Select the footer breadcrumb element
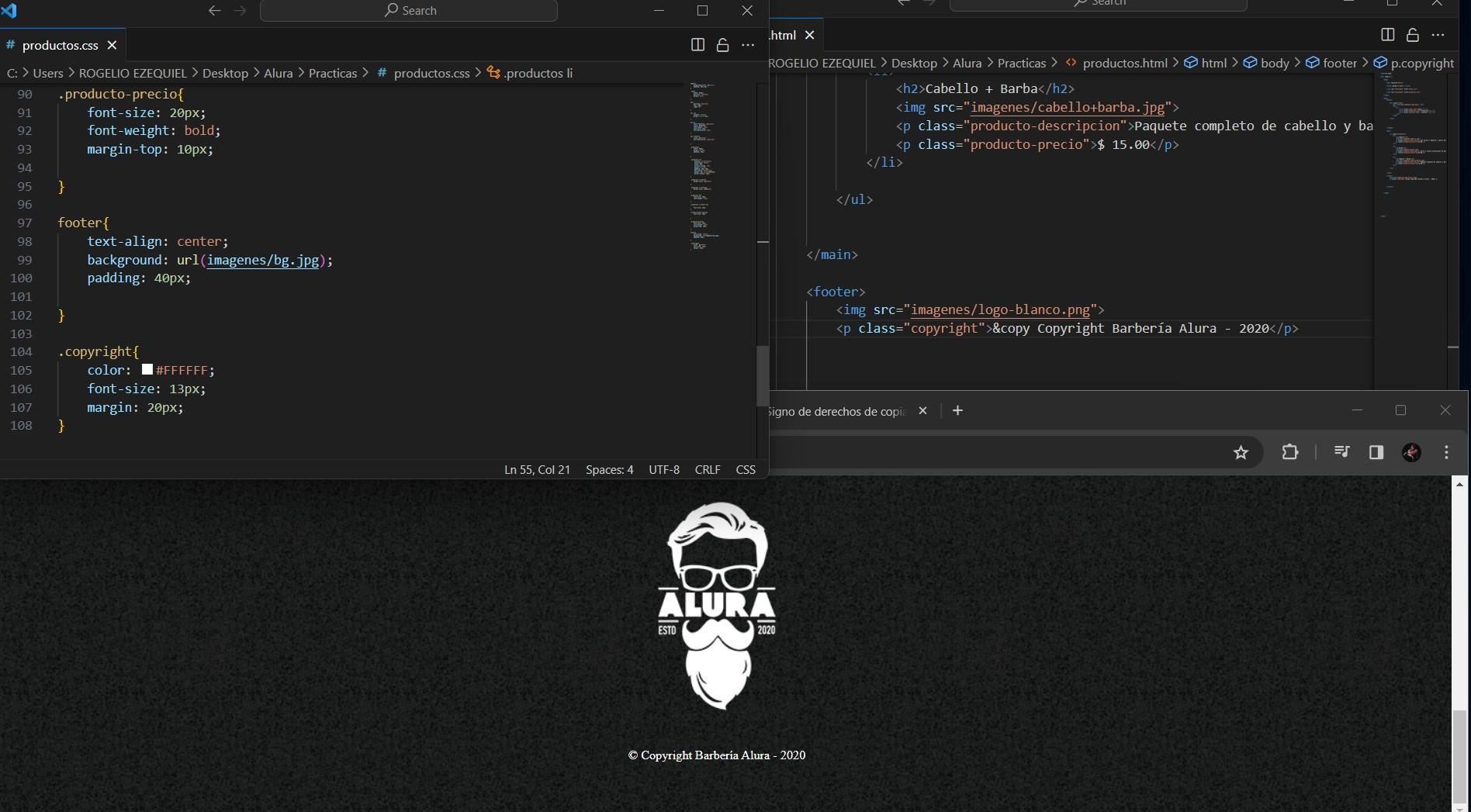1471x812 pixels. point(1331,63)
